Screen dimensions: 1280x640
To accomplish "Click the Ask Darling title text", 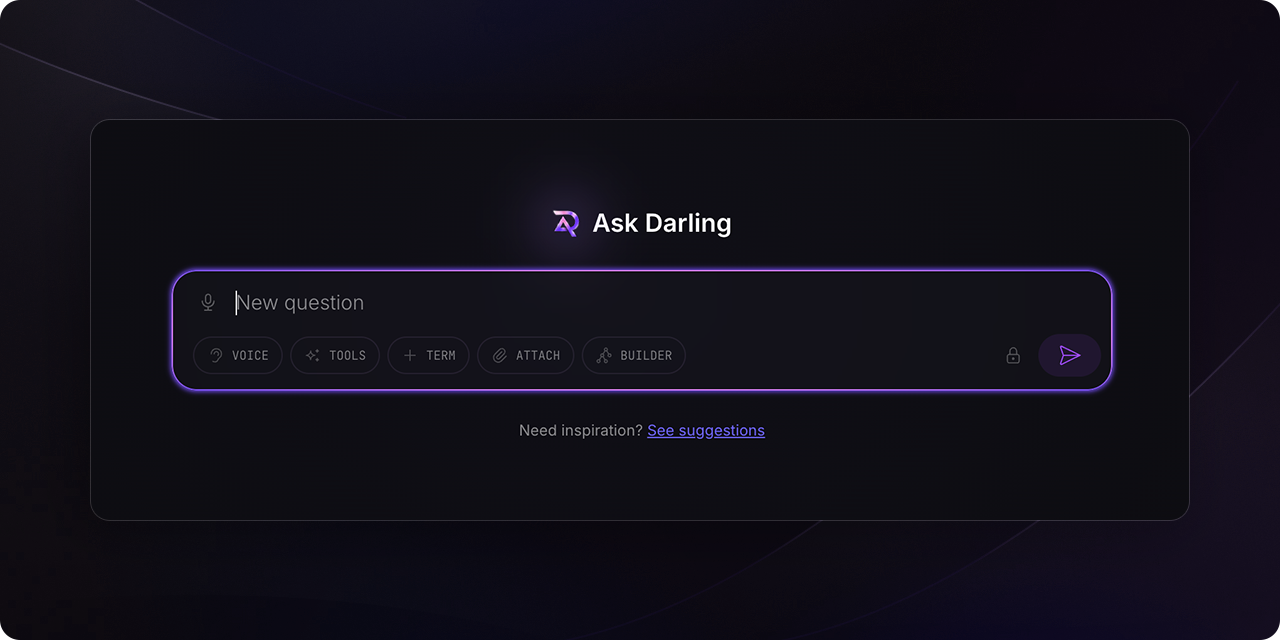I will pos(662,223).
